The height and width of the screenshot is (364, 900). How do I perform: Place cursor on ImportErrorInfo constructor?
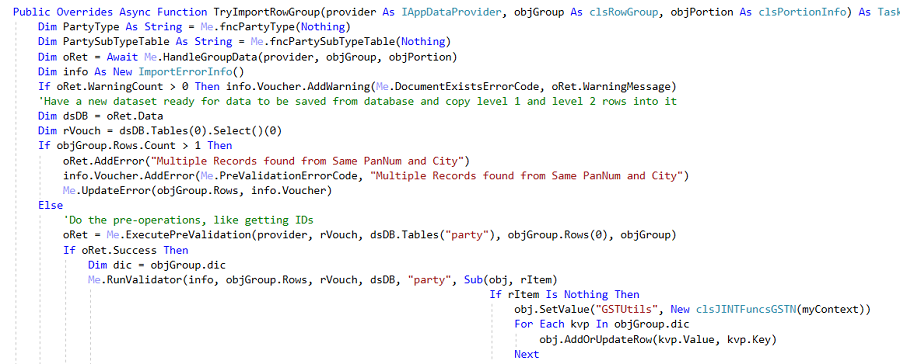185,72
